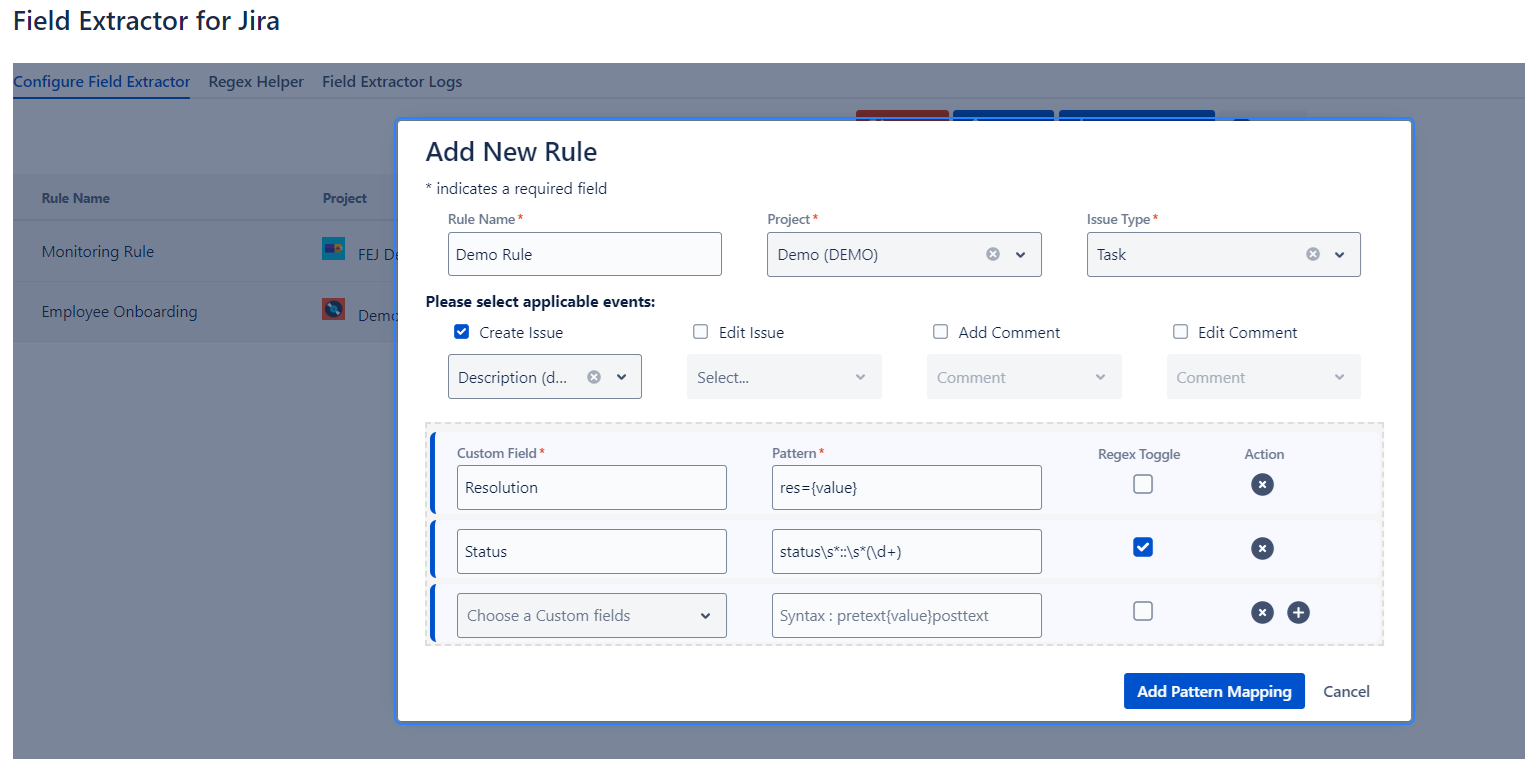Click the Rule Name column header
Screen dimensions: 1525x759
coord(76,198)
